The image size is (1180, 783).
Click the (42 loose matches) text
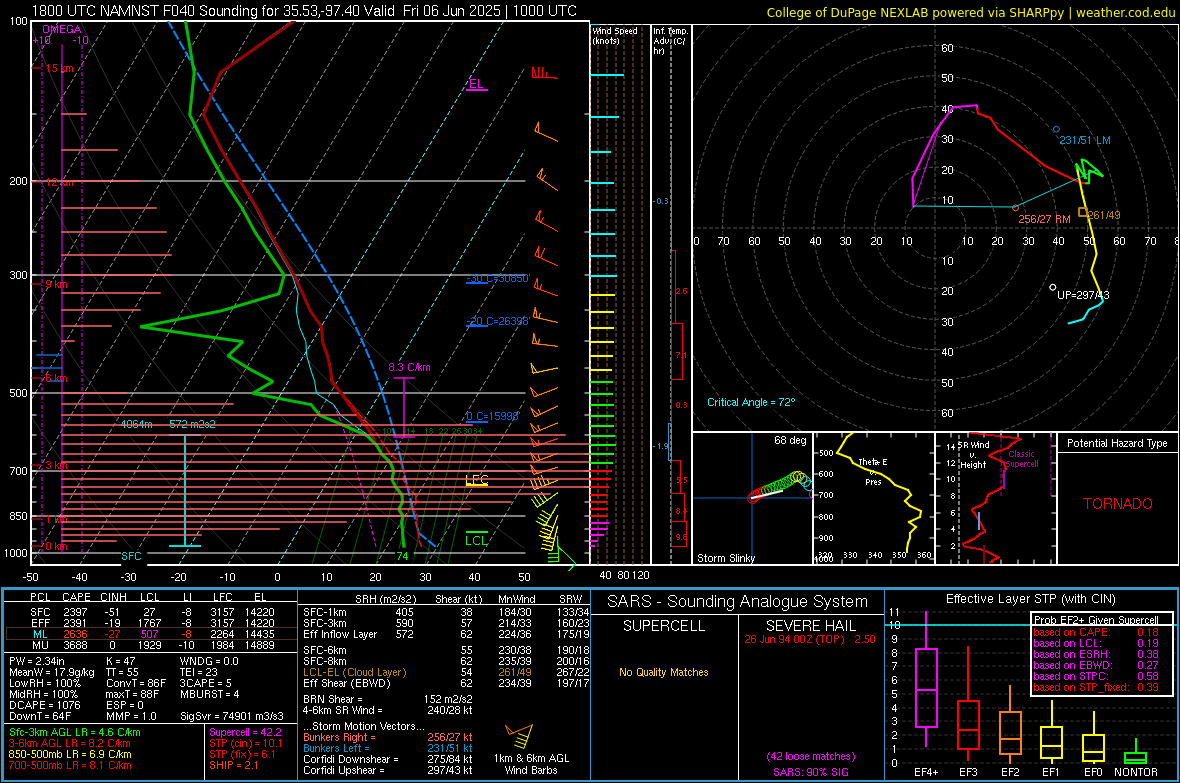pyautogui.click(x=810, y=757)
